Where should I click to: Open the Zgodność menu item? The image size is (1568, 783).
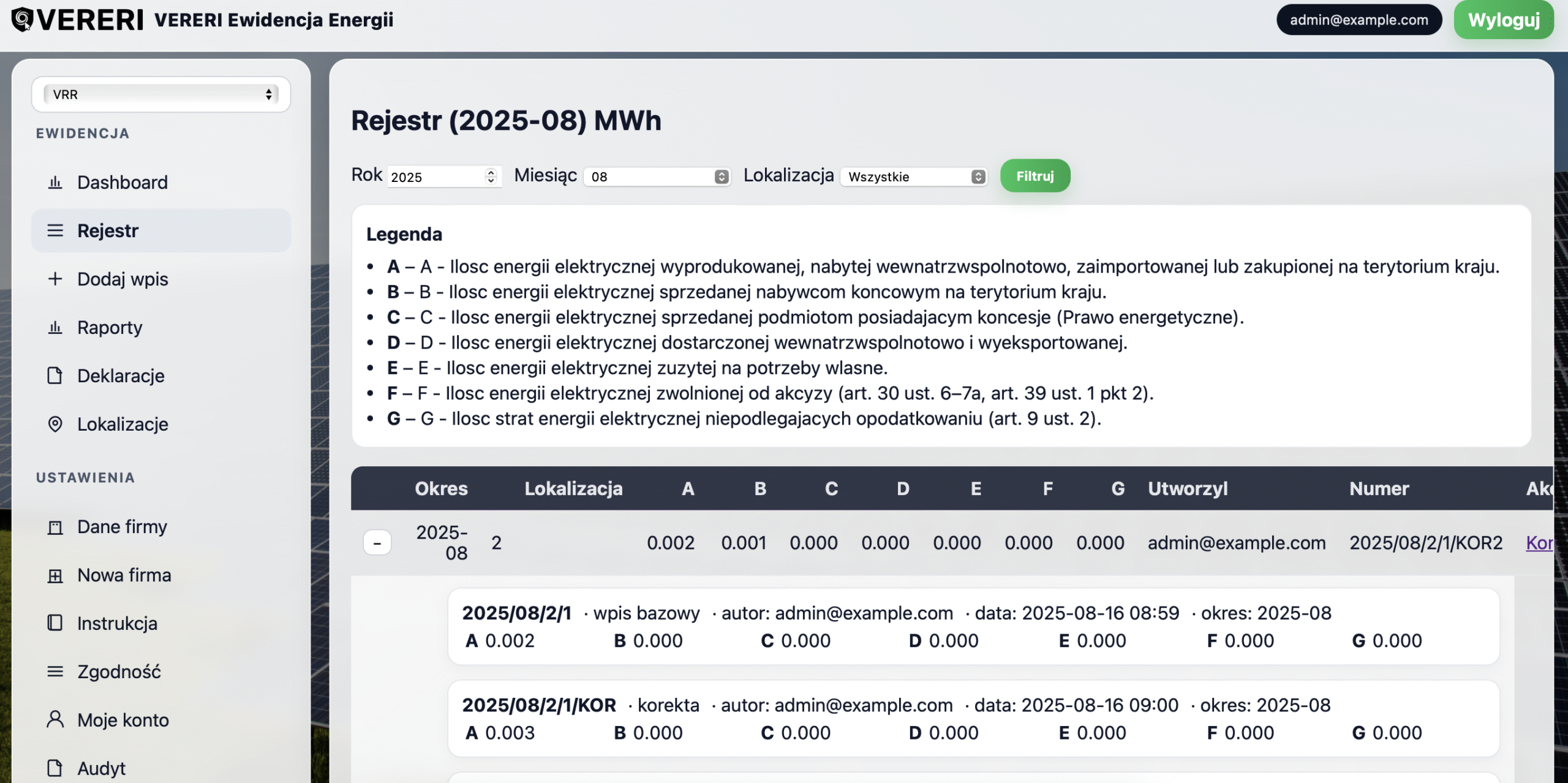[x=119, y=671]
